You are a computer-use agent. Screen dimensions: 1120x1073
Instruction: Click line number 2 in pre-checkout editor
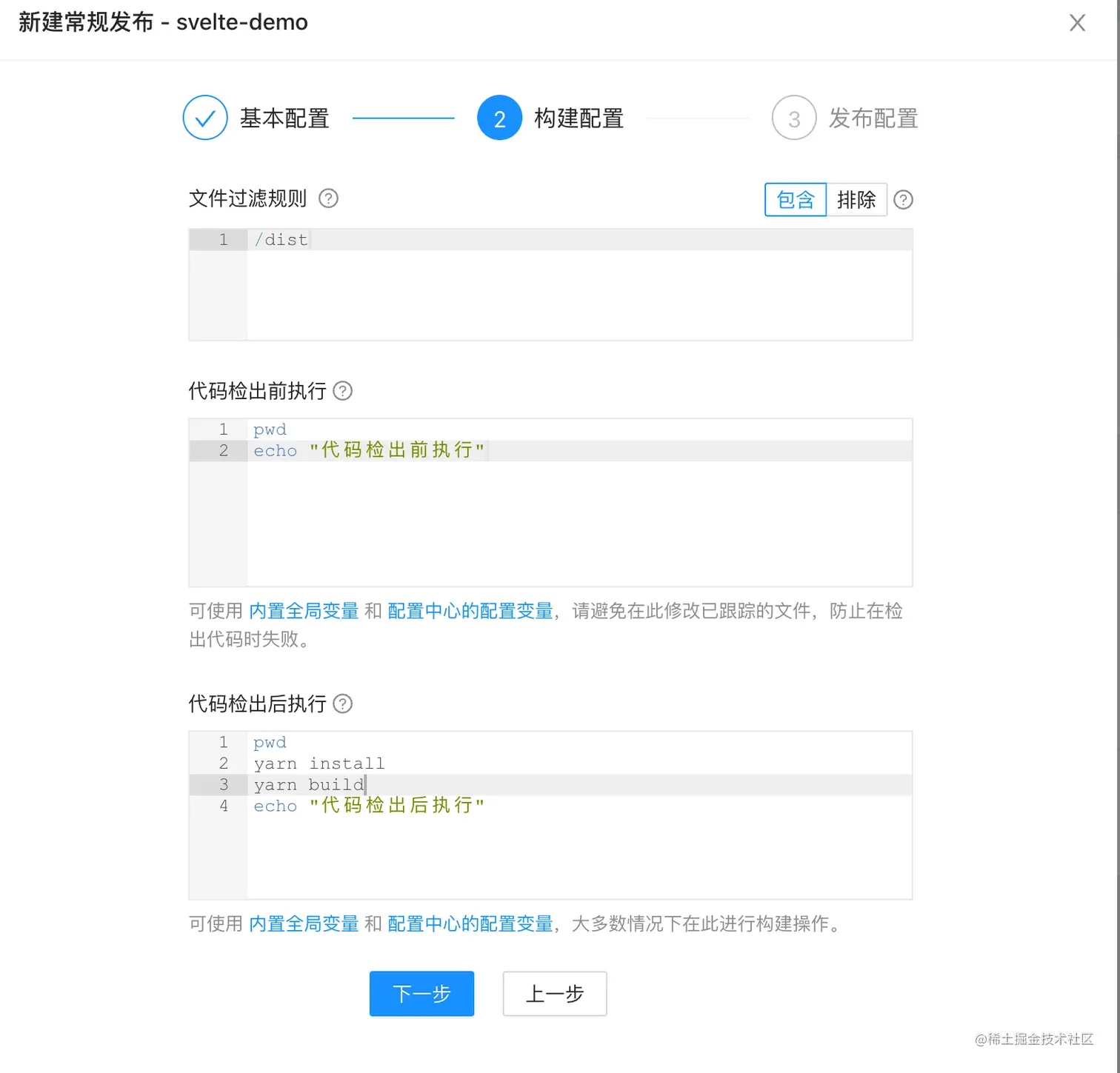(224, 450)
